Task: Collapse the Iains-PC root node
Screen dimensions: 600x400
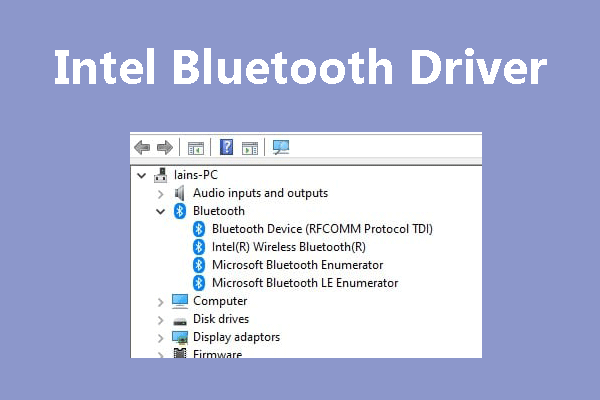Action: pyautogui.click(x=141, y=175)
